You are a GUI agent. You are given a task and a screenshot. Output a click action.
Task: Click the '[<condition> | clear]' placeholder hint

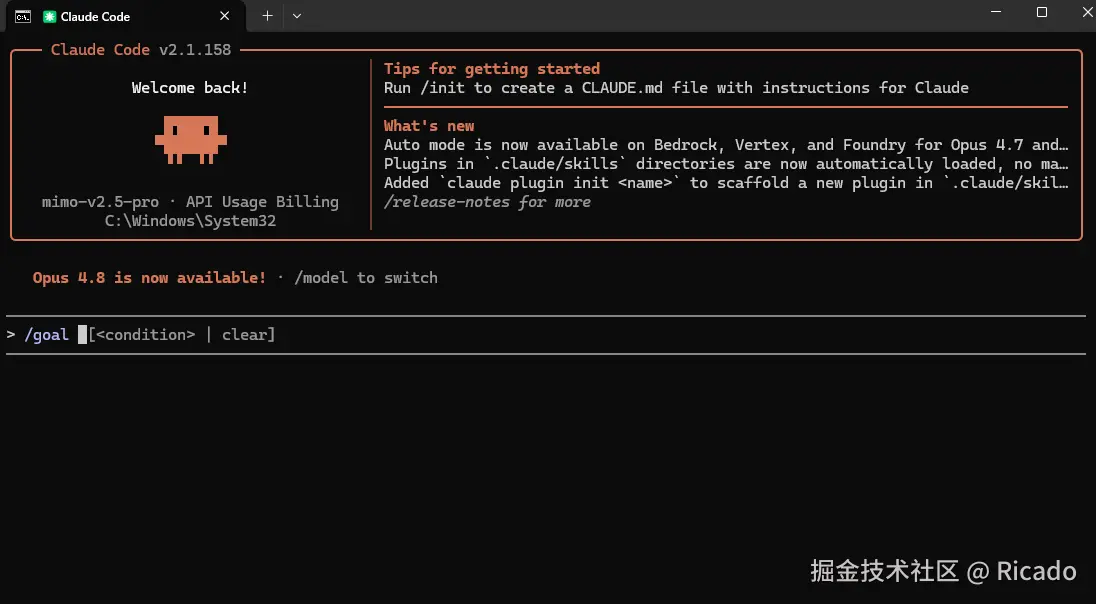(182, 335)
